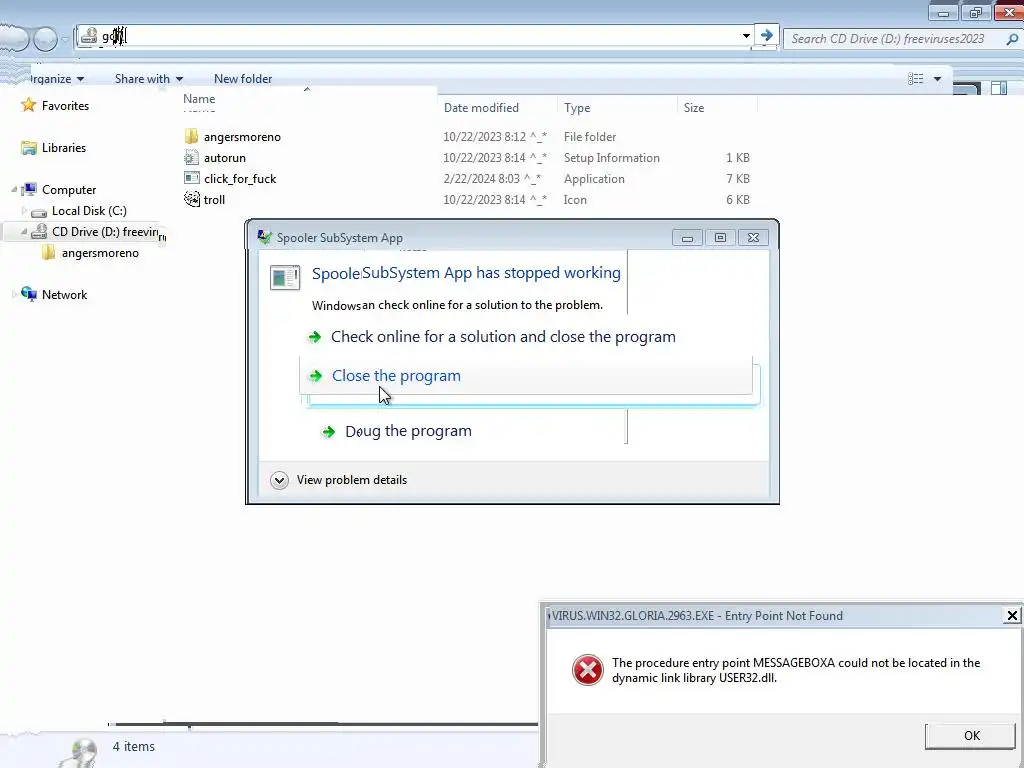Viewport: 1024px width, 768px height.
Task: Choose Debug the program option
Action: tap(408, 431)
